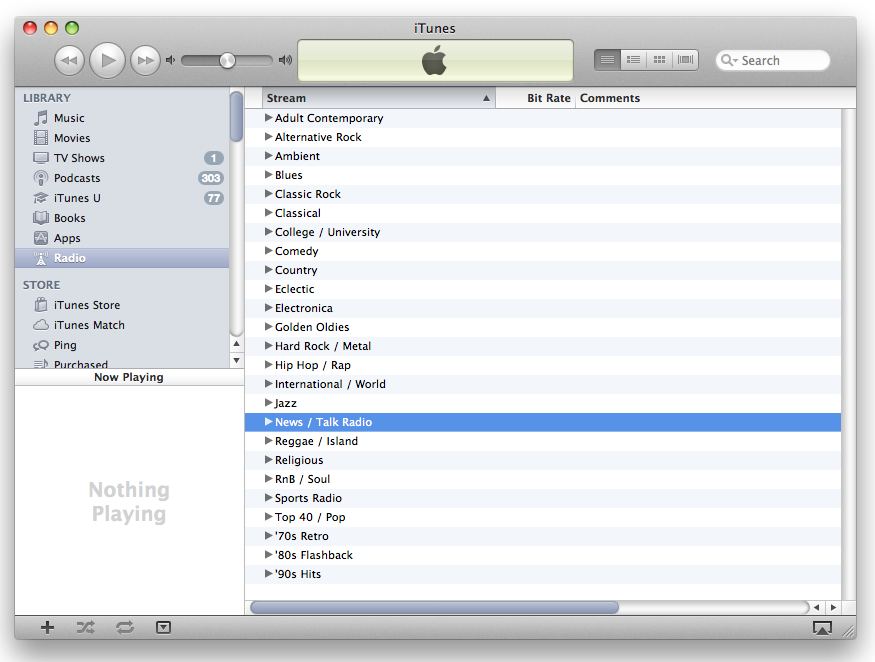
Task: Expand Blues streams
Action: click(268, 175)
